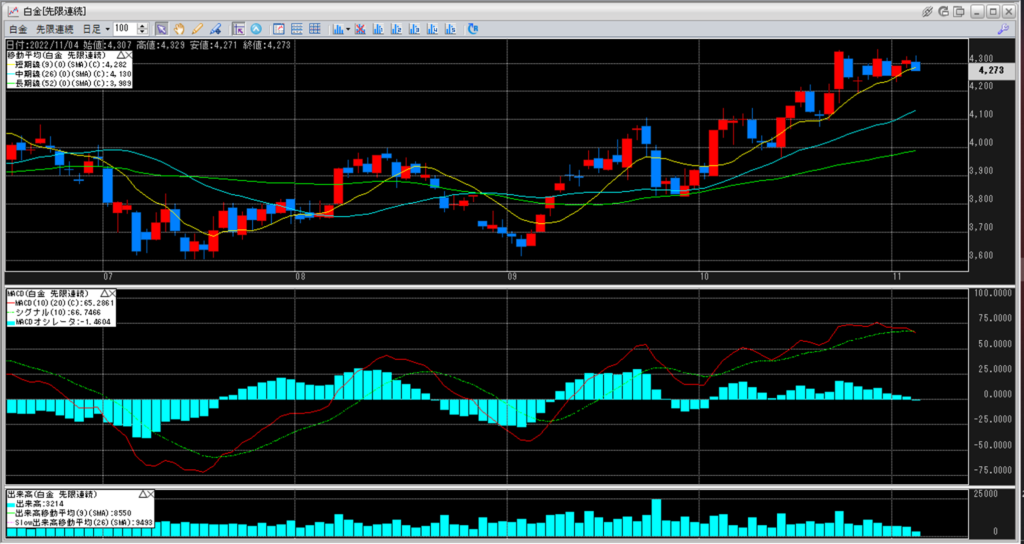Load chart template number 4
1024x544 pixels.
[432, 29]
